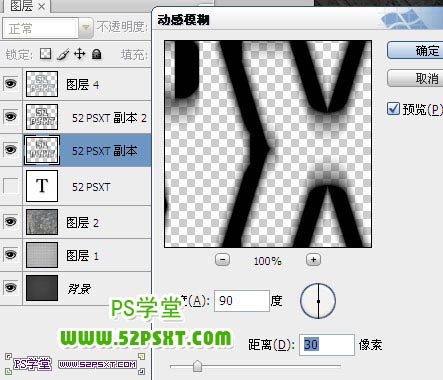
Task: Select the 背景 layer thumbnail
Action: click(x=42, y=288)
